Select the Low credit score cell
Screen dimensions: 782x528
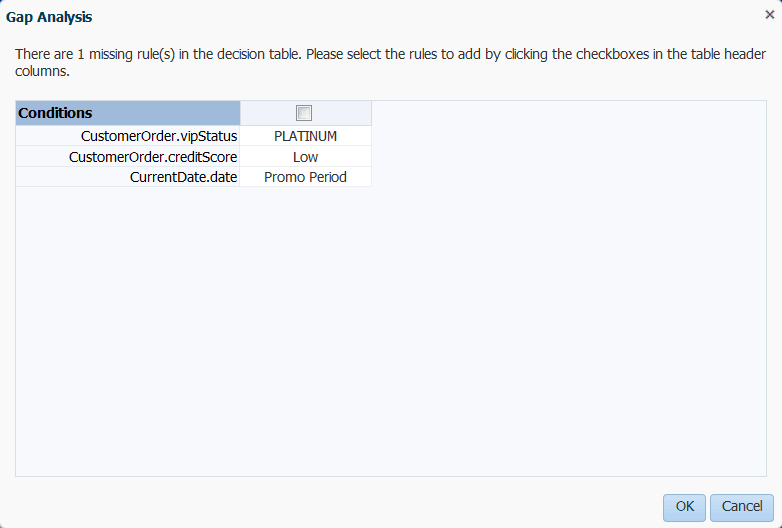pos(306,157)
